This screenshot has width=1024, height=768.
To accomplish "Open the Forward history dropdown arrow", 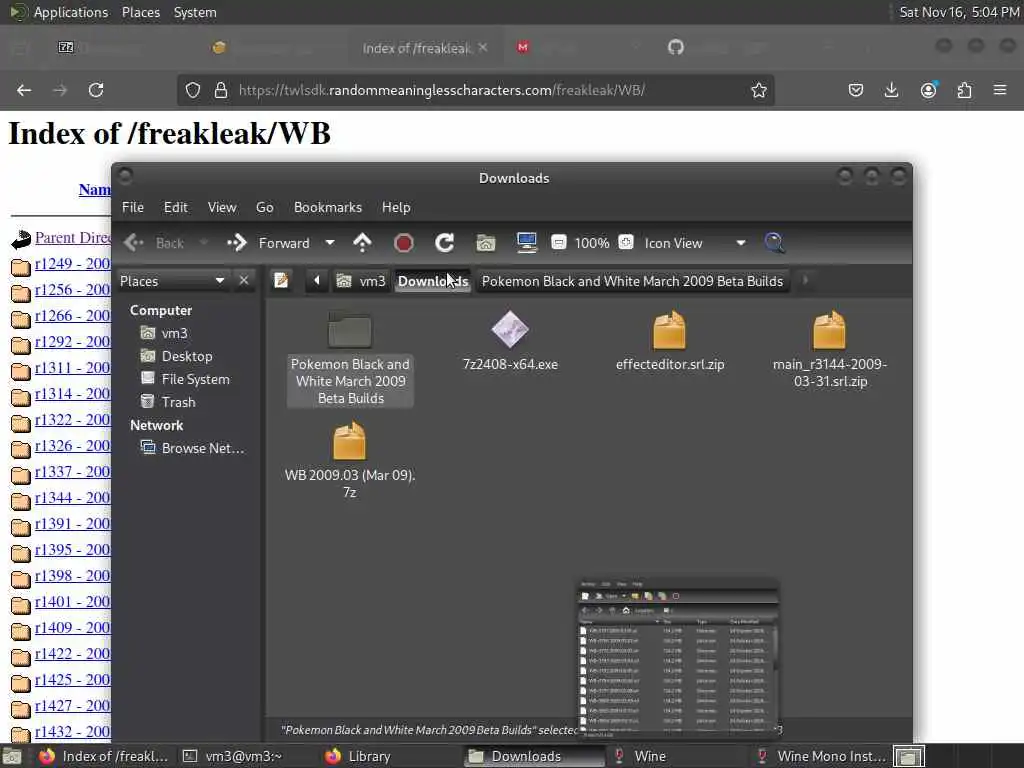I will point(330,243).
